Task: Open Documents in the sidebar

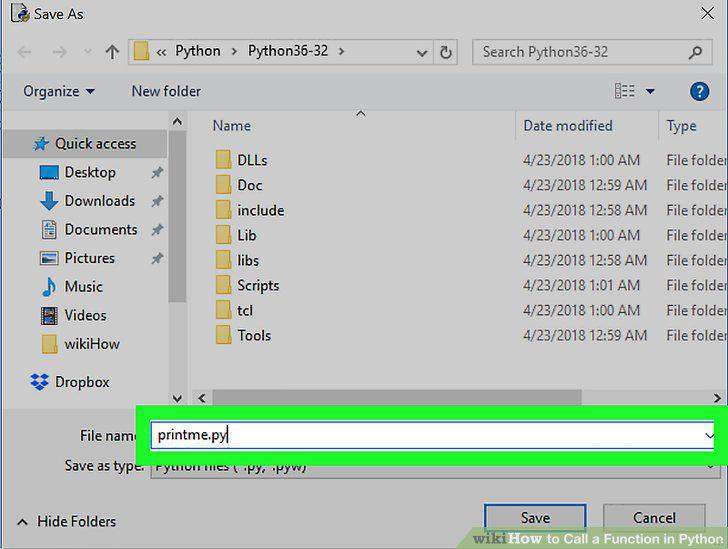Action: [x=101, y=229]
